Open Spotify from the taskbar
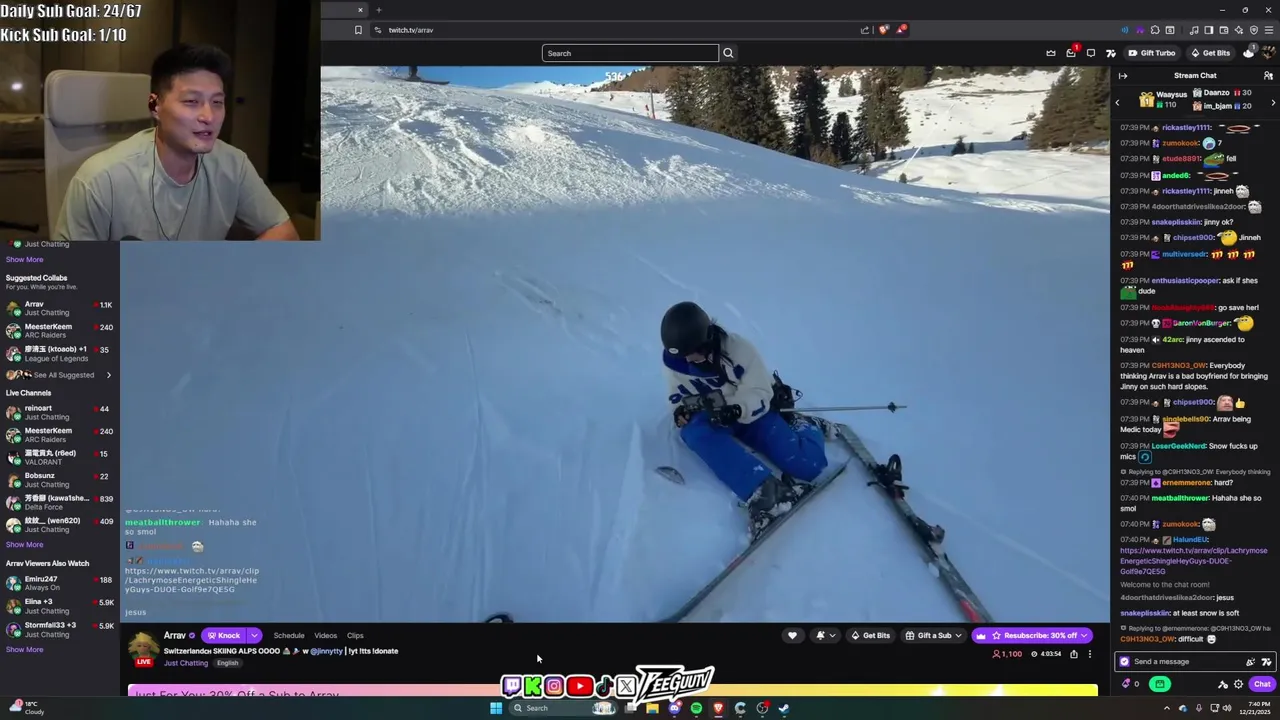 click(696, 708)
